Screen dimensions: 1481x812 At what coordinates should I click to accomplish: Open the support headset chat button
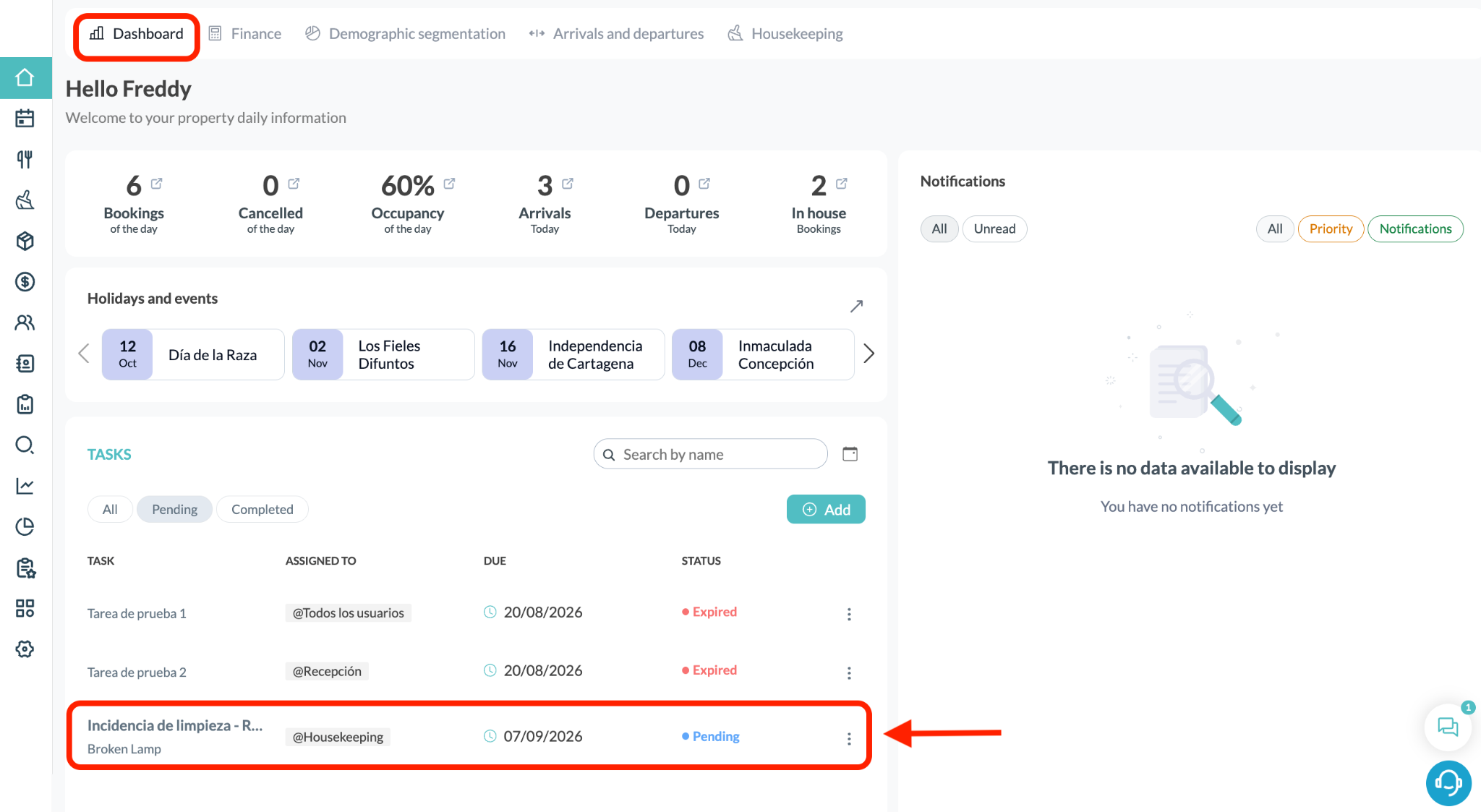1448,782
